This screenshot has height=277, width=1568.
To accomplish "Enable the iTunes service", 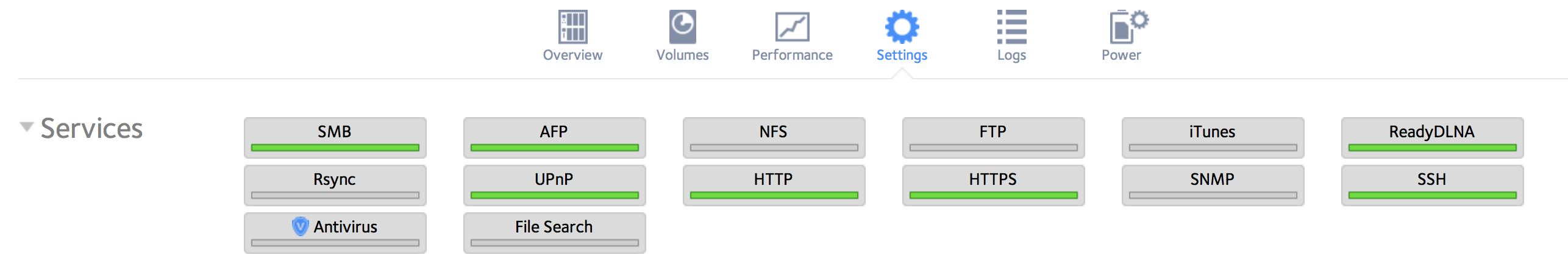I will click(x=1213, y=137).
